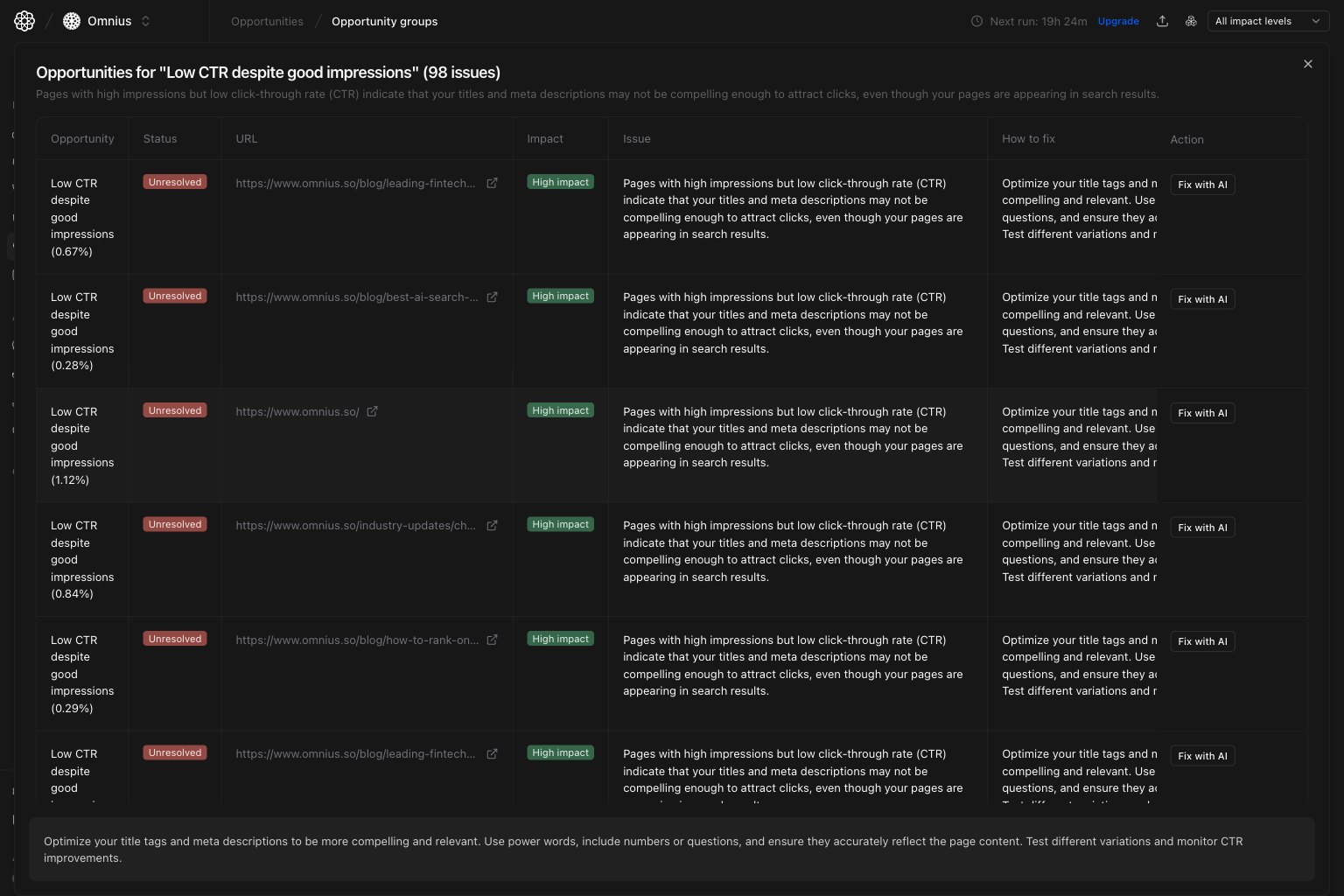The height and width of the screenshot is (896, 1344).
Task: Click the app logo in the top-left corner
Action: (x=24, y=20)
